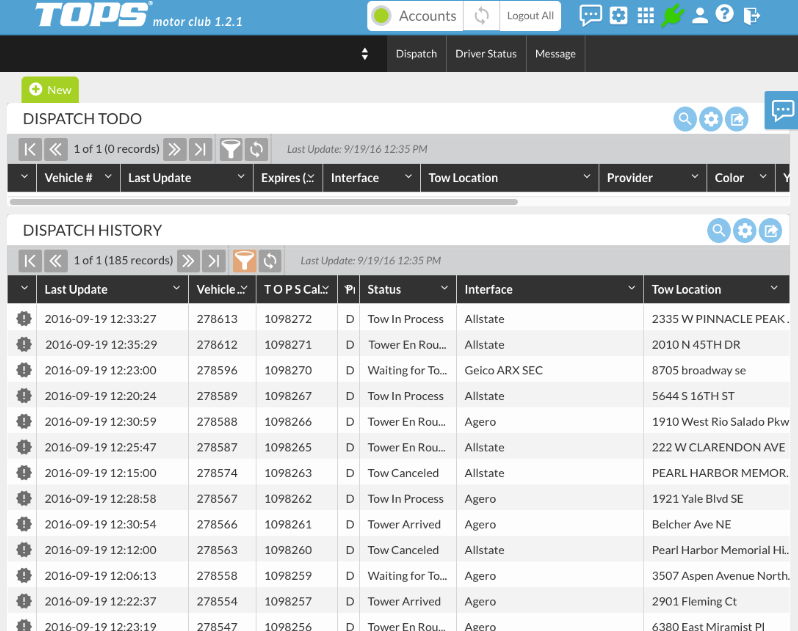The image size is (798, 631).
Task: Open the apps grid icon in header
Action: tap(645, 15)
